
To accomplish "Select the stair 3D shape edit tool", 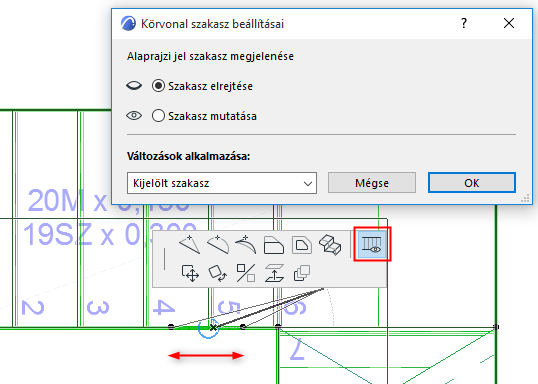I will pyautogui.click(x=330, y=245).
